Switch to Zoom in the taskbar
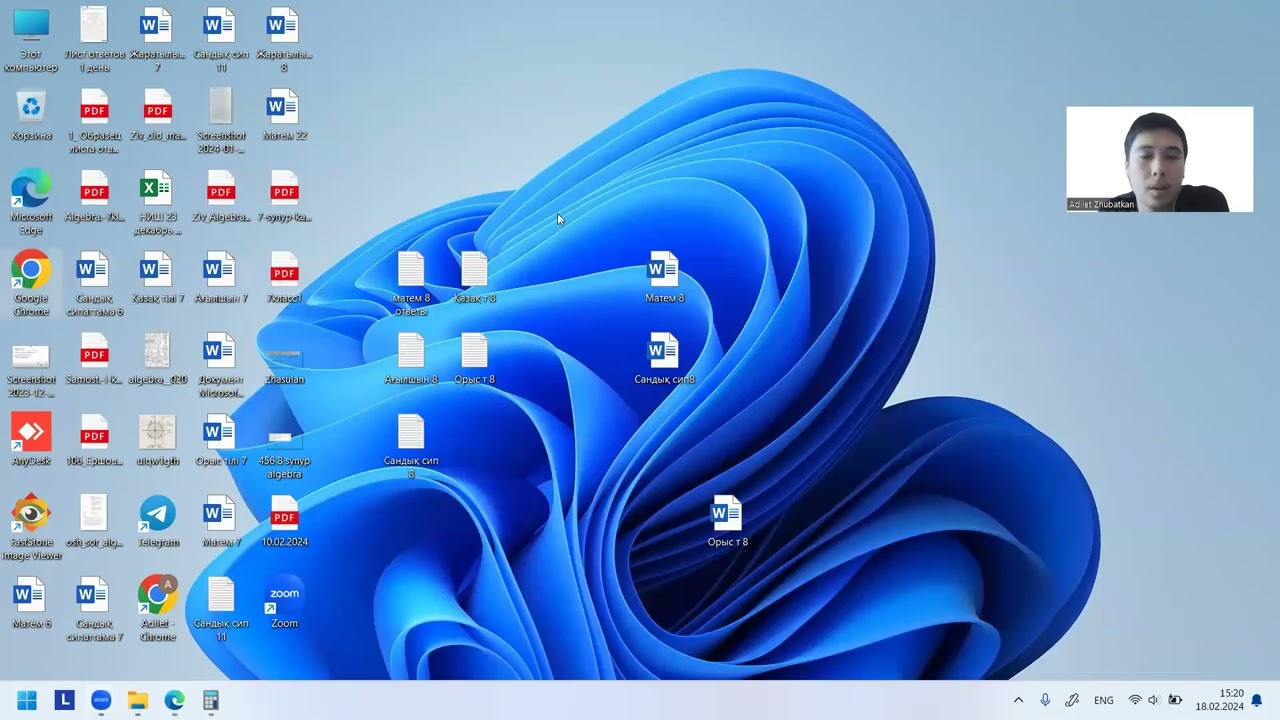 101,700
